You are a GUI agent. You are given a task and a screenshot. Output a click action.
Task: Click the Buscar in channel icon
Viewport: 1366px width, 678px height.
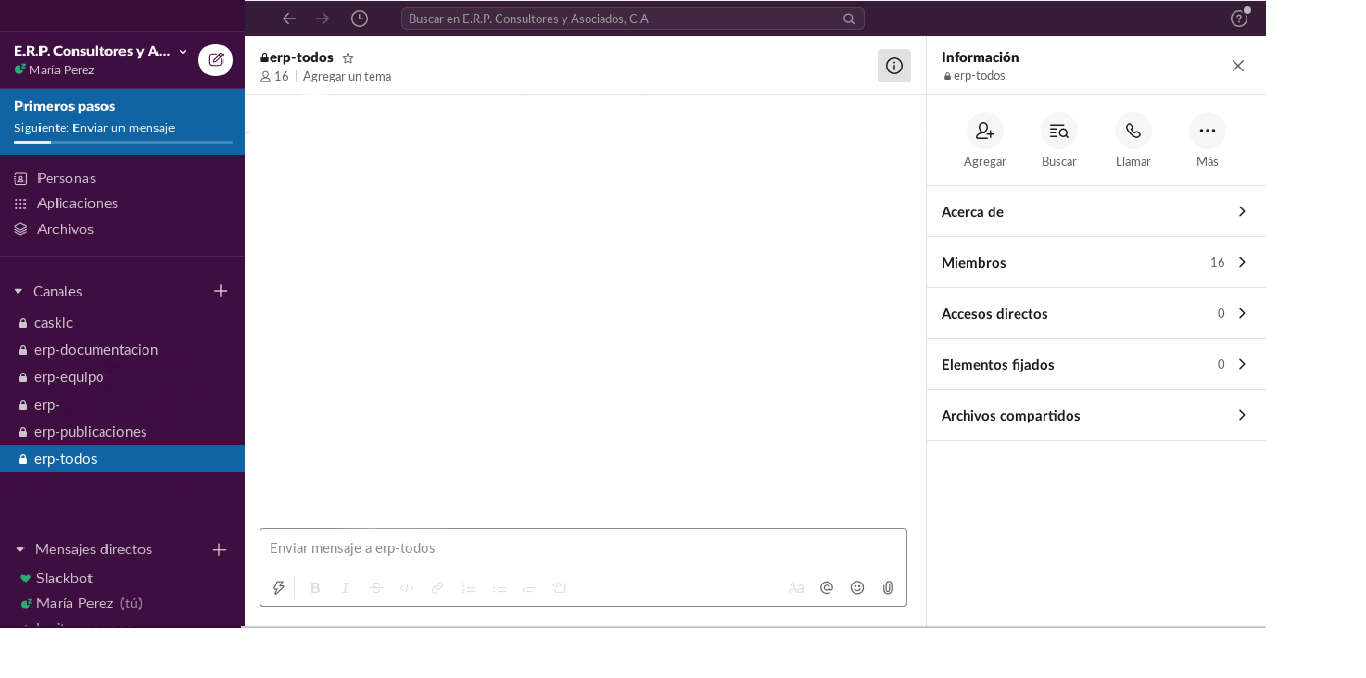coord(1059,131)
